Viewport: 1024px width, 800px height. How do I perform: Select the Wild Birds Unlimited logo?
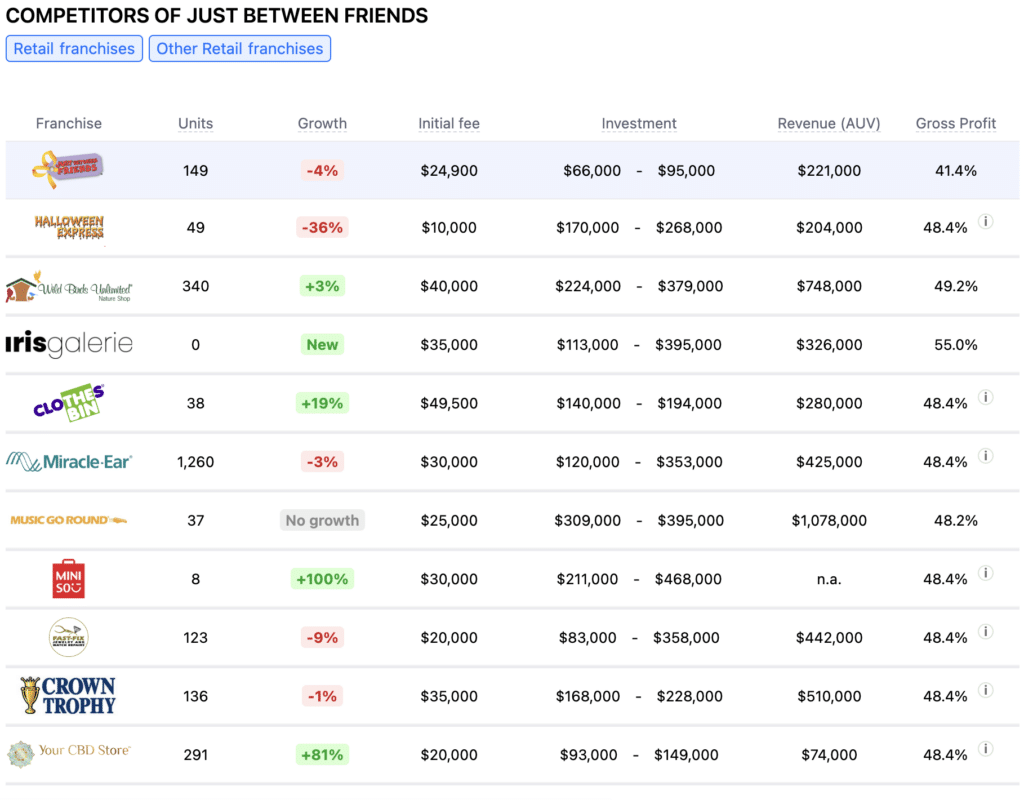tap(69, 286)
